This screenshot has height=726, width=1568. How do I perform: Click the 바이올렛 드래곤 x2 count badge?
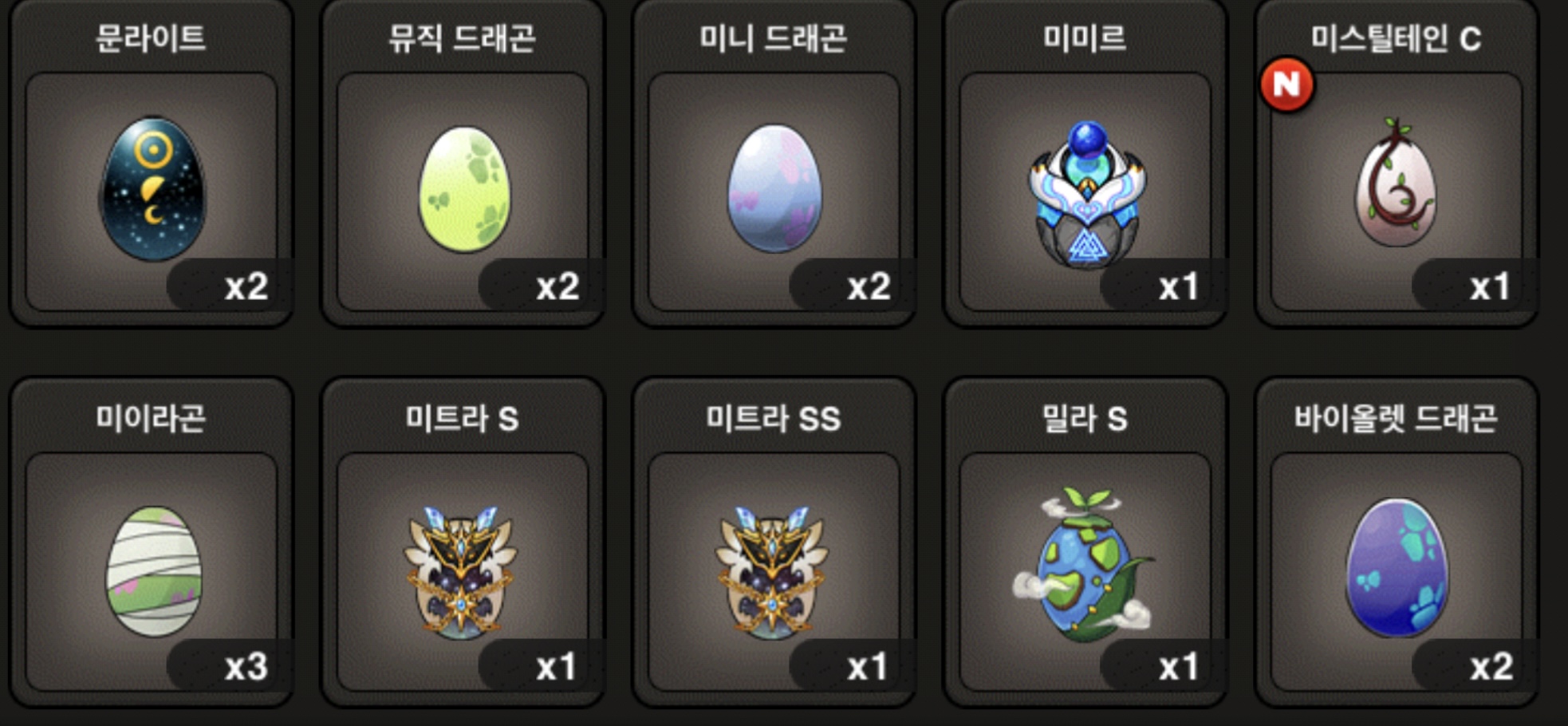[x=1474, y=666]
